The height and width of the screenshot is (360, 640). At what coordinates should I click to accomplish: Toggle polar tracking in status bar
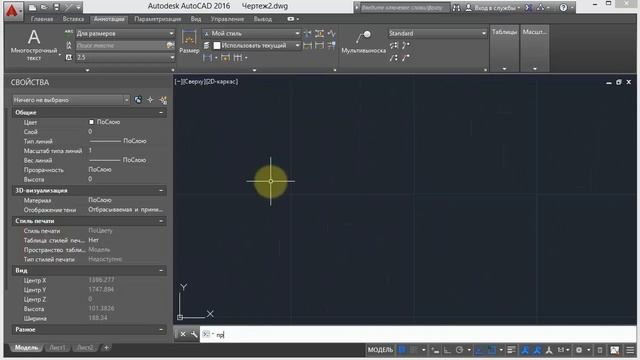pos(460,350)
